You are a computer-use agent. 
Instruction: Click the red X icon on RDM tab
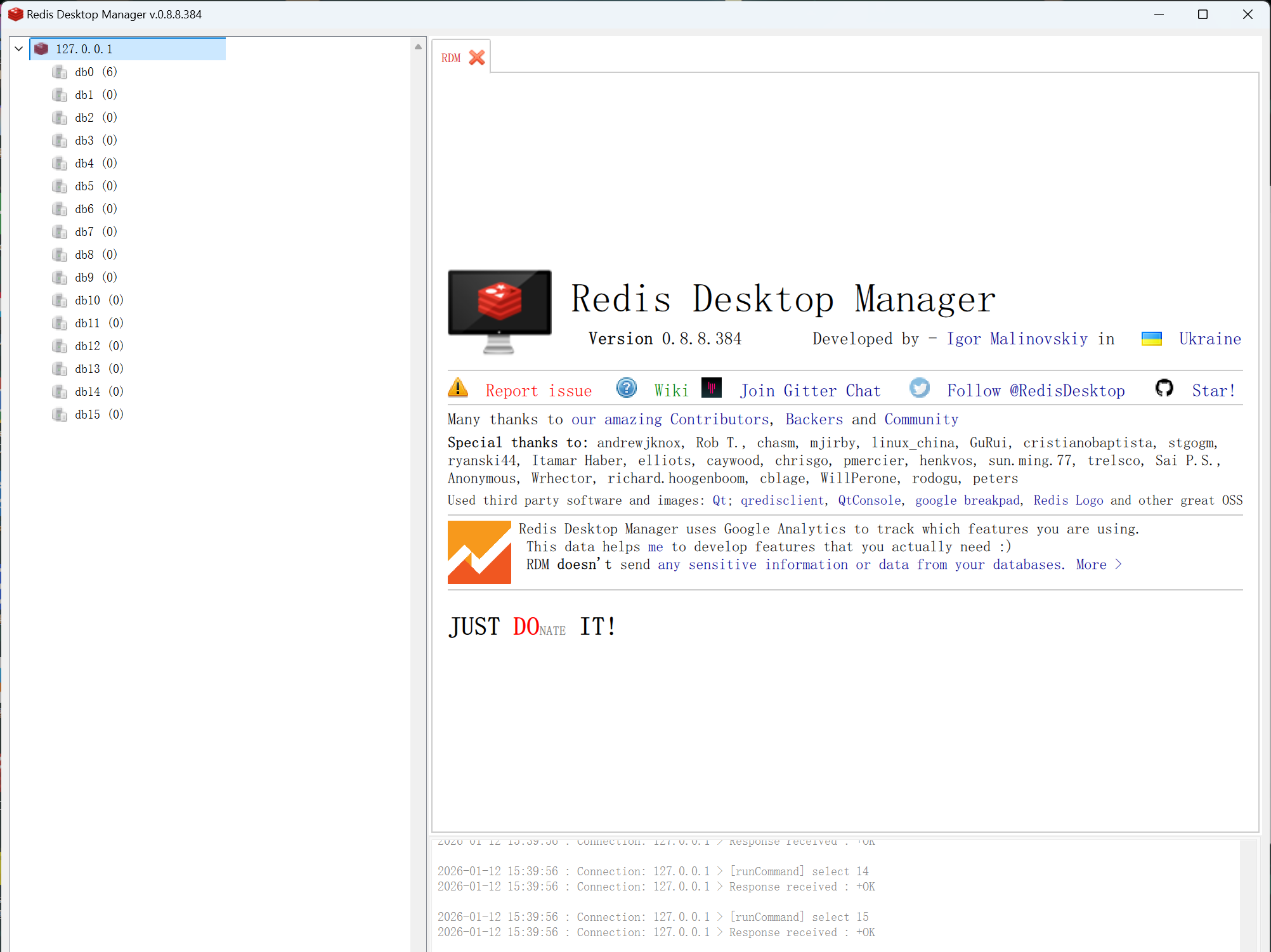pyautogui.click(x=477, y=58)
